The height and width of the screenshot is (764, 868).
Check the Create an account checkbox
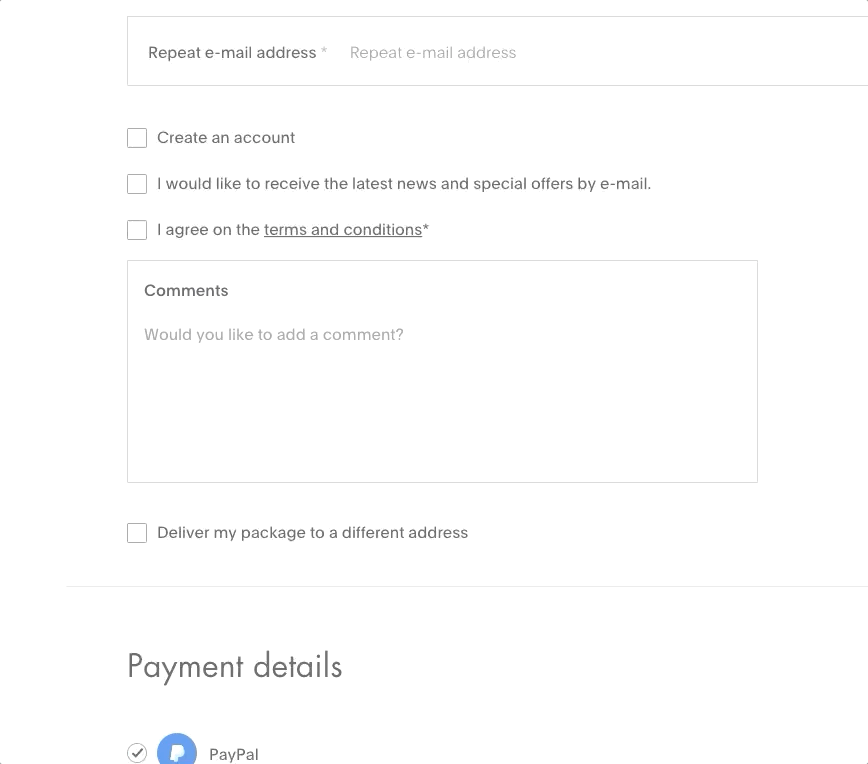(137, 138)
